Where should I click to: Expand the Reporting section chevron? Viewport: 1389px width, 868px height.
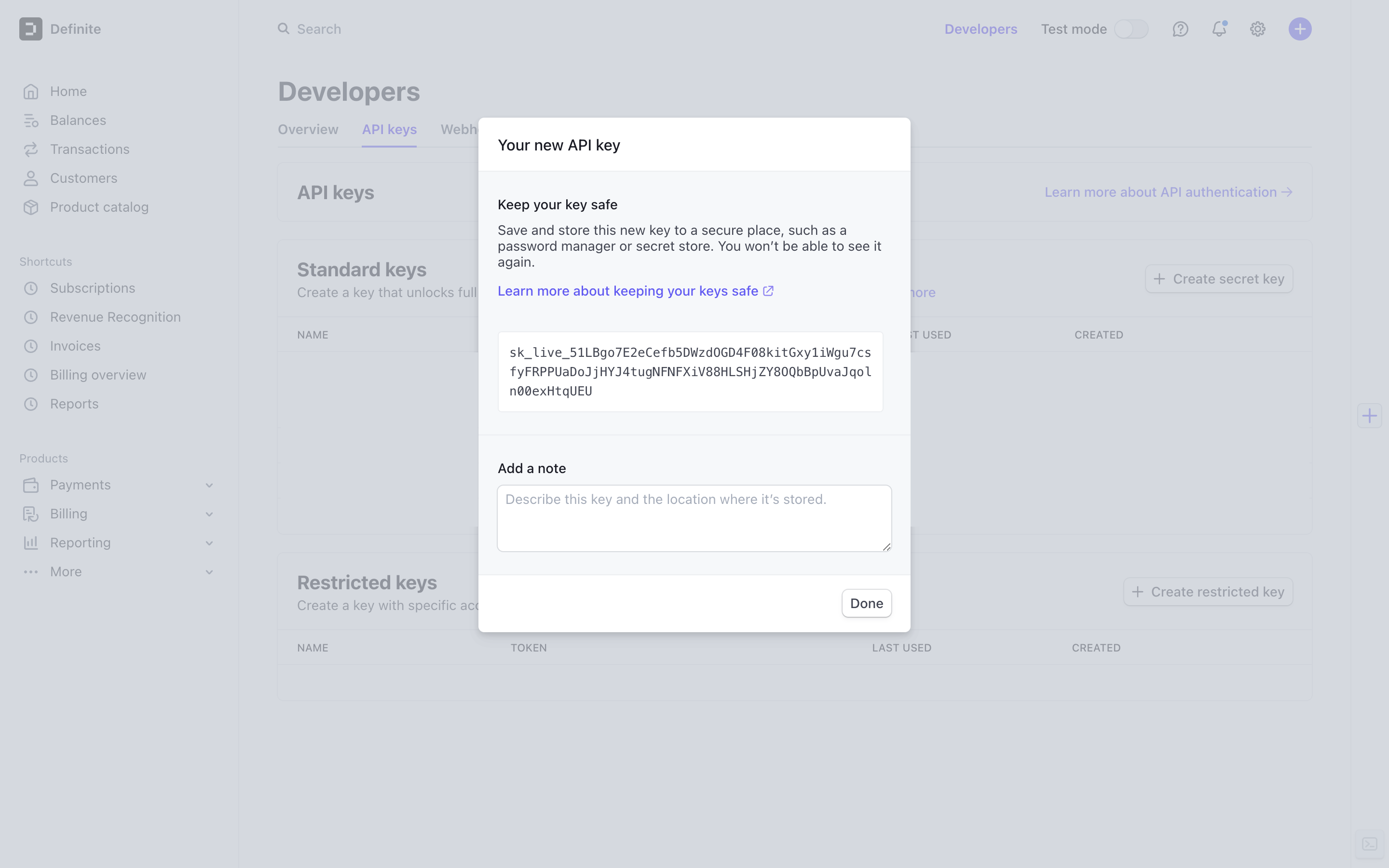click(209, 543)
